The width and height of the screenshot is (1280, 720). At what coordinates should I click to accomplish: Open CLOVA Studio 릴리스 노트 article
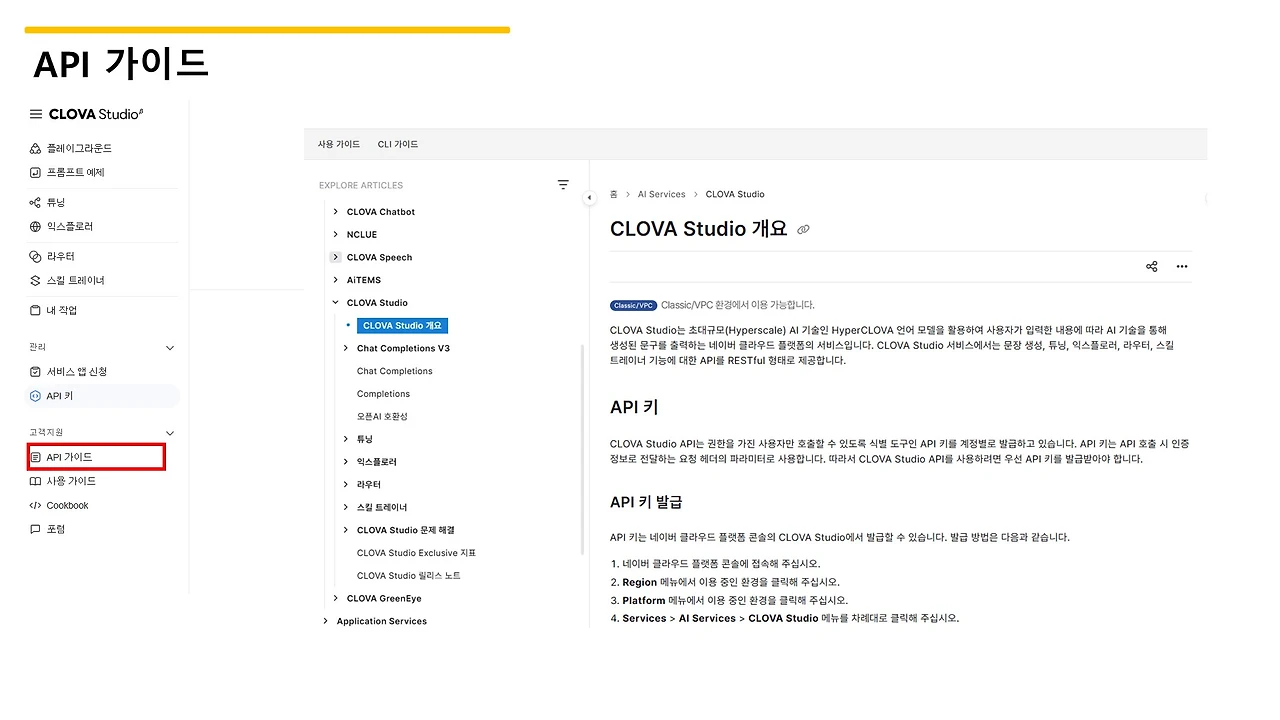(x=409, y=576)
